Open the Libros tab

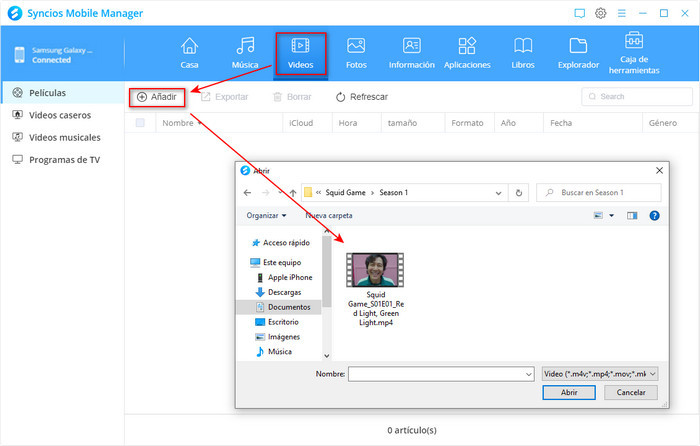pyautogui.click(x=523, y=53)
